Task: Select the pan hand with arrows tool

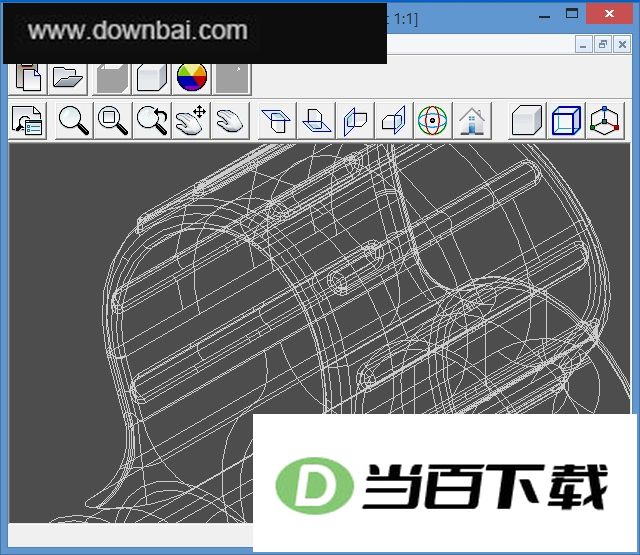Action: click(191, 121)
